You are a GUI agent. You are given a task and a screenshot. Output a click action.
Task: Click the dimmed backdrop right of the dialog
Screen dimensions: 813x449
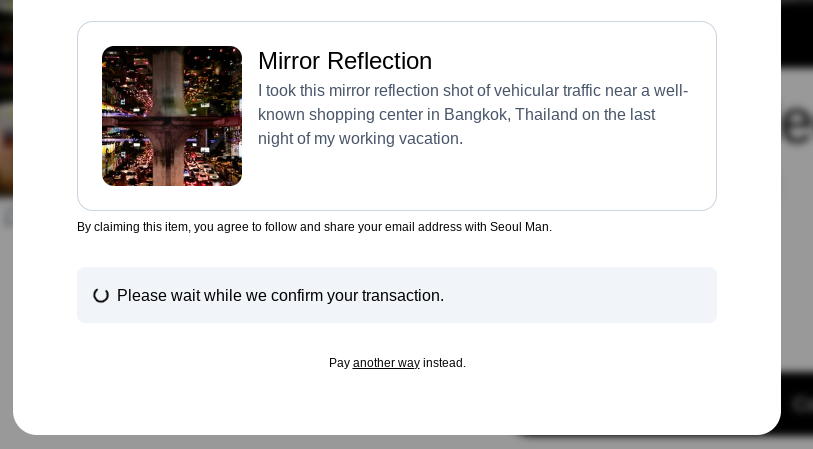[797, 250]
